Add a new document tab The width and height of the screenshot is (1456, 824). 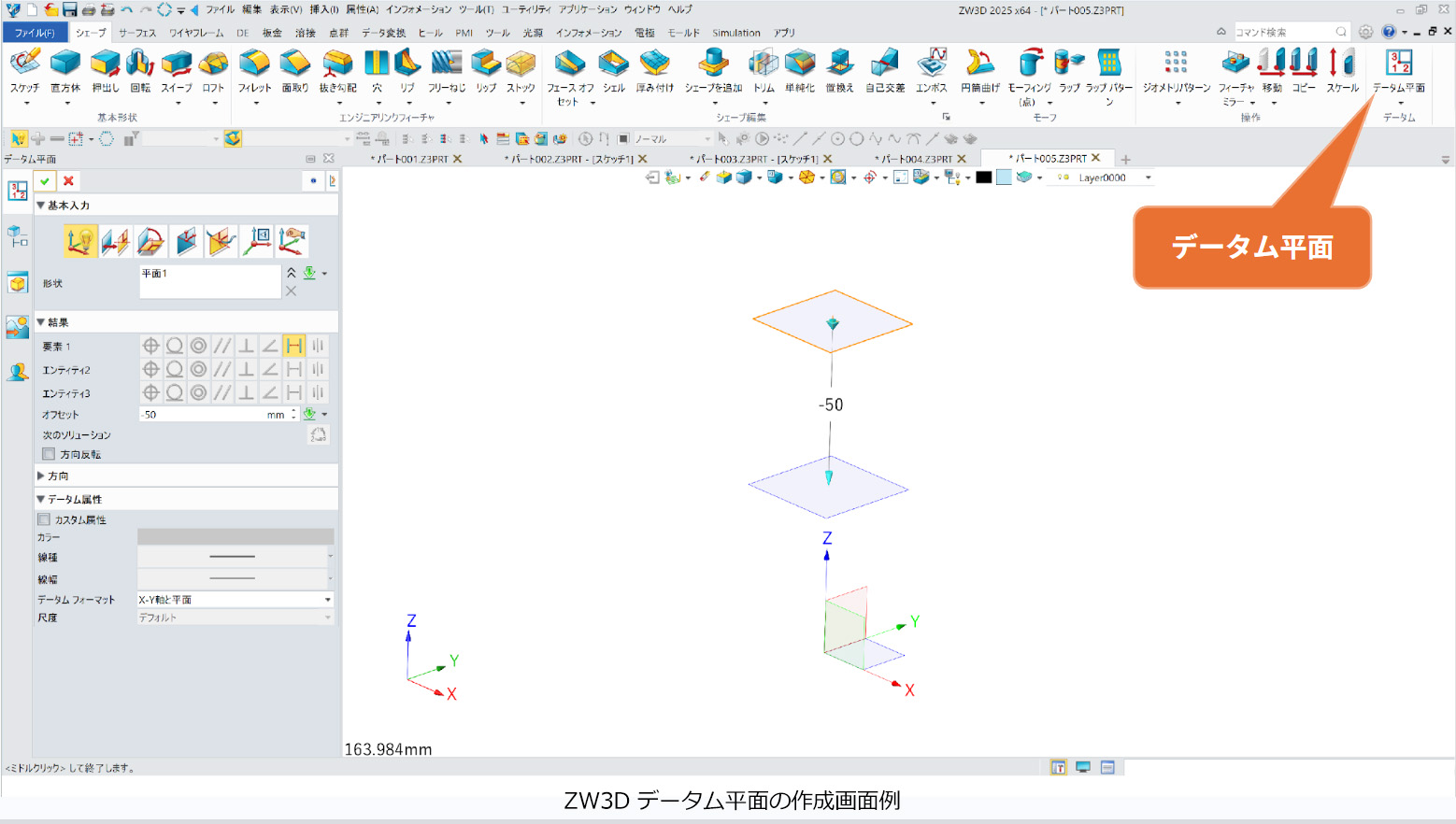click(x=1126, y=159)
